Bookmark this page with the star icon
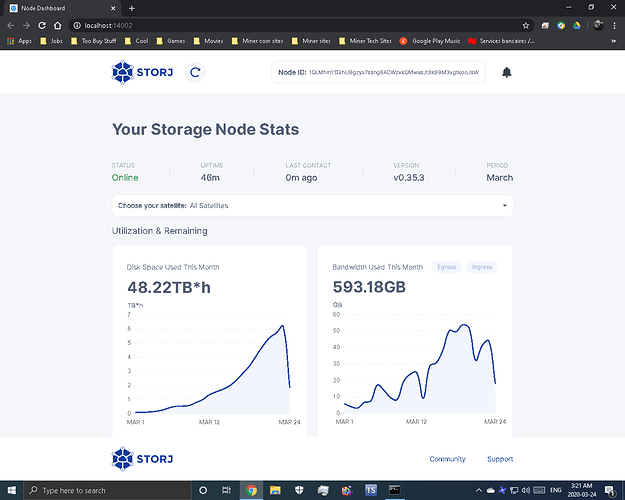Image resolution: width=625 pixels, height=500 pixels. click(x=527, y=24)
